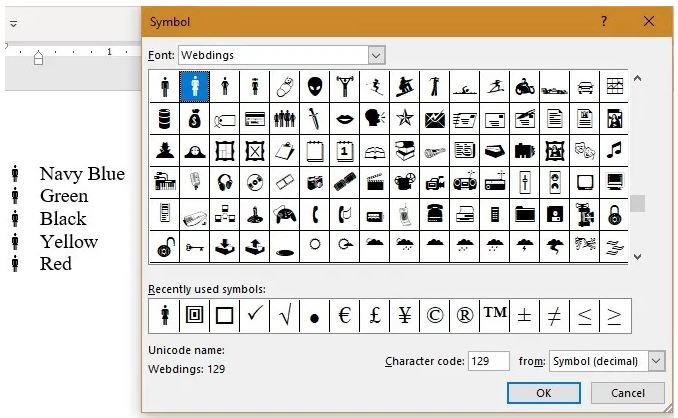Click 'Green' list item in document

click(x=64, y=196)
